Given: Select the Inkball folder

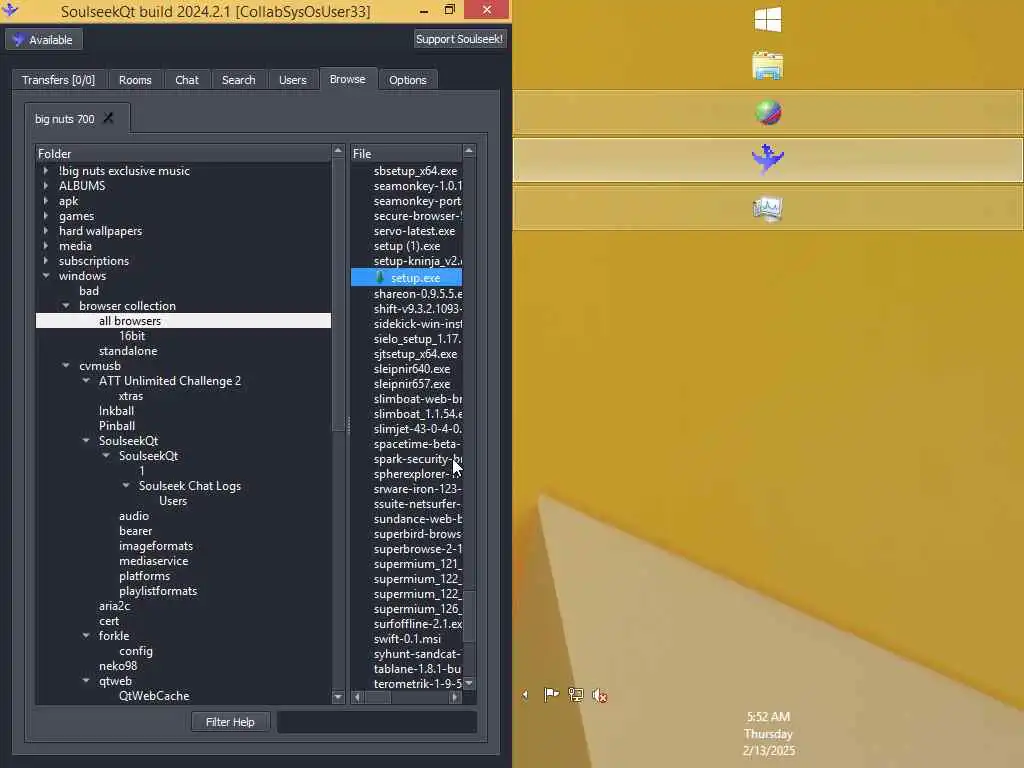Looking at the screenshot, I should (116, 411).
